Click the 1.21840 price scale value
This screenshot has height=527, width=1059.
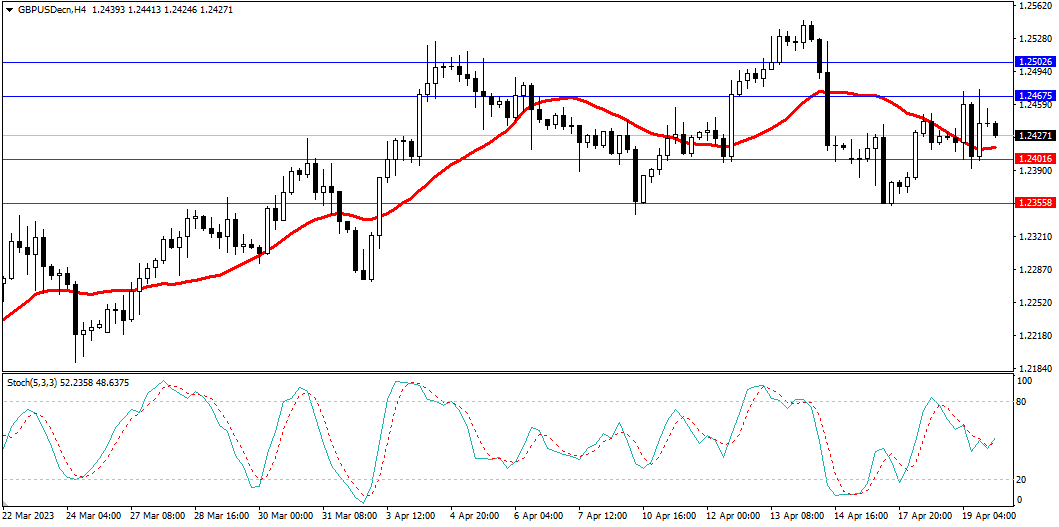[1033, 369]
